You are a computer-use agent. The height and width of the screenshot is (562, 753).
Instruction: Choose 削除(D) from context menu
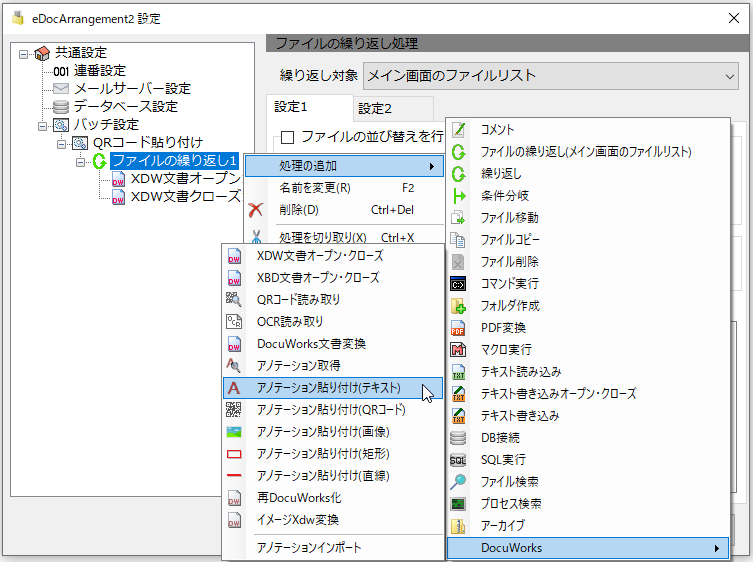344,210
